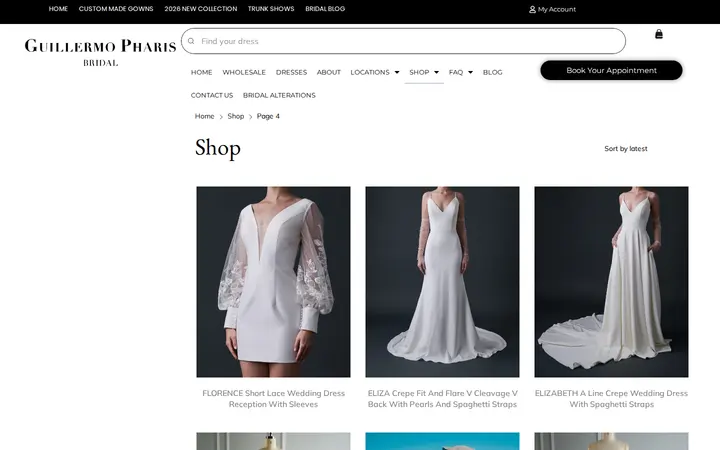Image resolution: width=720 pixels, height=450 pixels.
Task: Click into the Find your dress search field
Action: click(x=403, y=41)
